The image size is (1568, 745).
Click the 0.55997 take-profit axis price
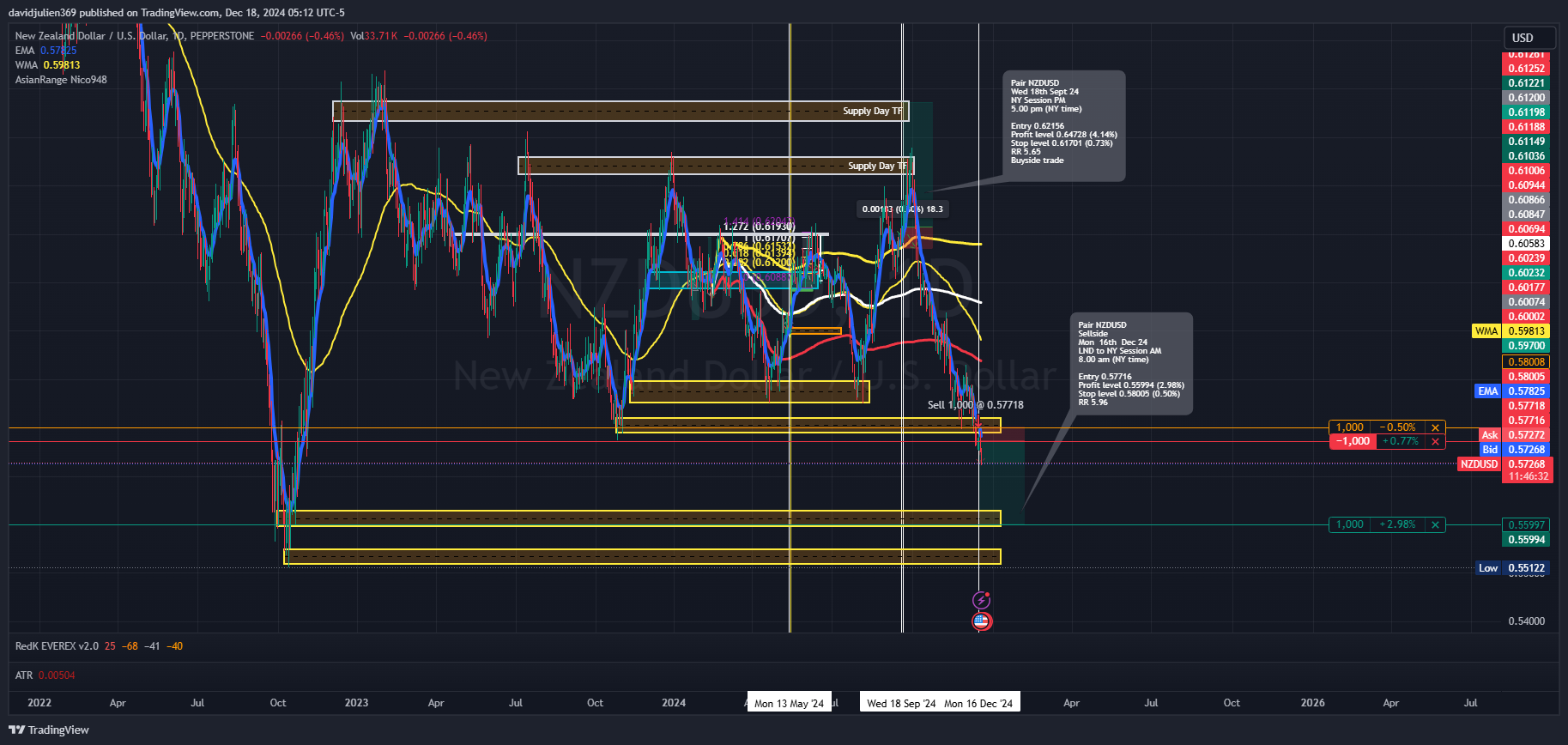1527,524
